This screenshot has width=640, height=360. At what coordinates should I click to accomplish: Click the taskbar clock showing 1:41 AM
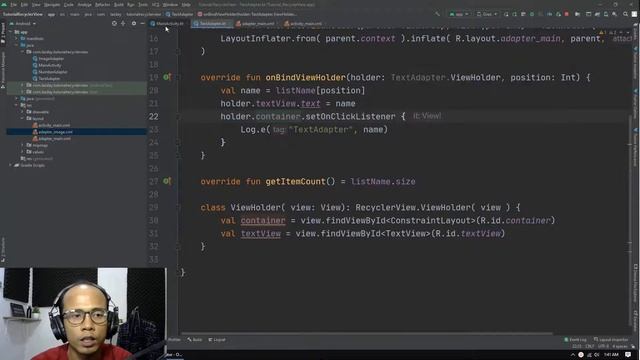[x=611, y=355]
